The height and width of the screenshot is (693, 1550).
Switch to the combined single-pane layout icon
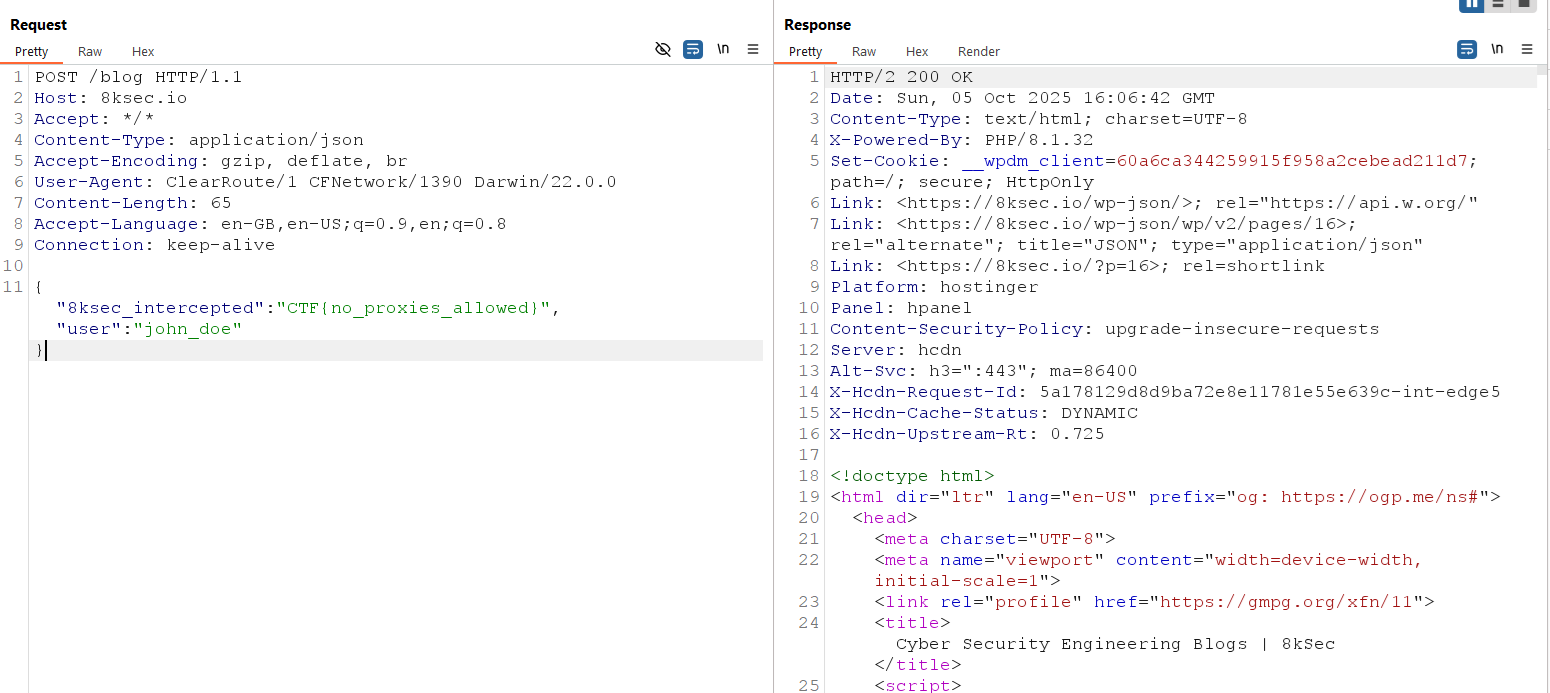[x=1524, y=4]
